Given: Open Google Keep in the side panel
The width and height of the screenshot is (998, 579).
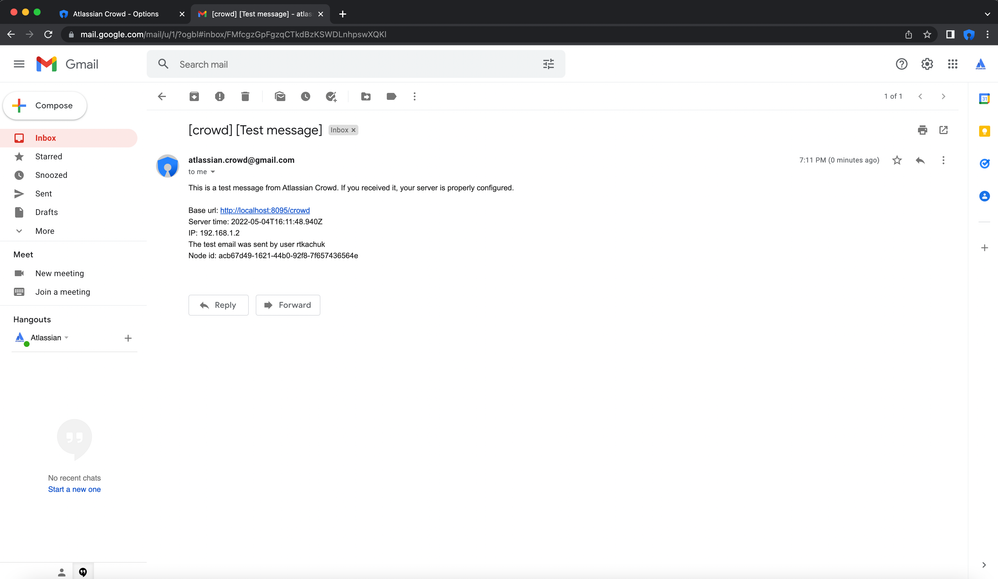Looking at the screenshot, I should click(984, 130).
